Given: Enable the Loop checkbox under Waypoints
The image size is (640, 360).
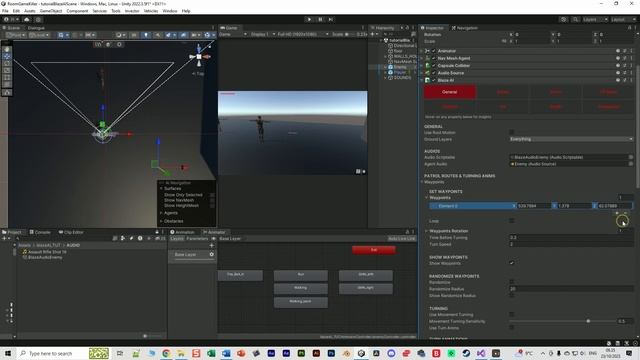Looking at the screenshot, I should click(512, 221).
